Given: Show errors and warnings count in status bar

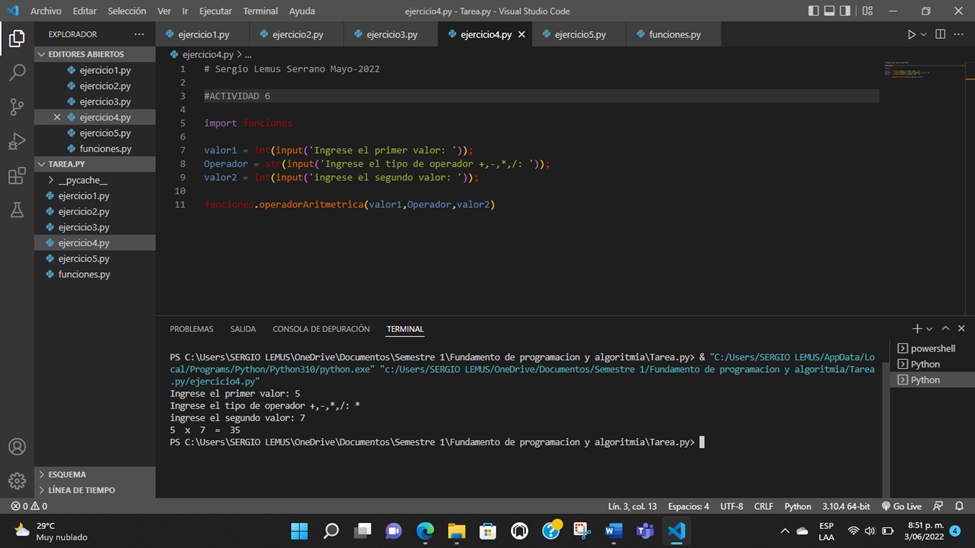Looking at the screenshot, I should 29,506.
